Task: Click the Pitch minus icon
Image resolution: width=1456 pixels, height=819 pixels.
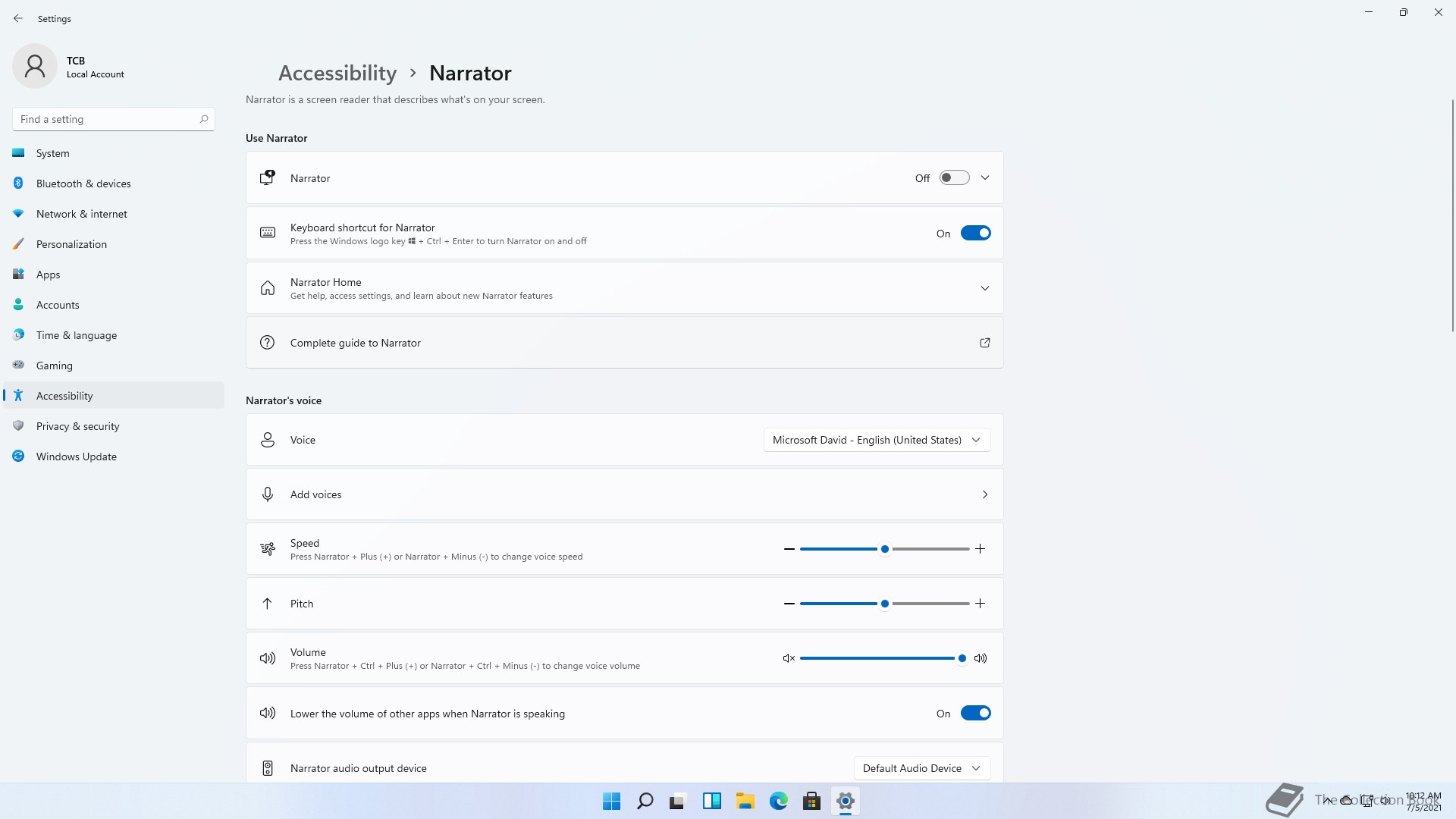Action: point(789,604)
